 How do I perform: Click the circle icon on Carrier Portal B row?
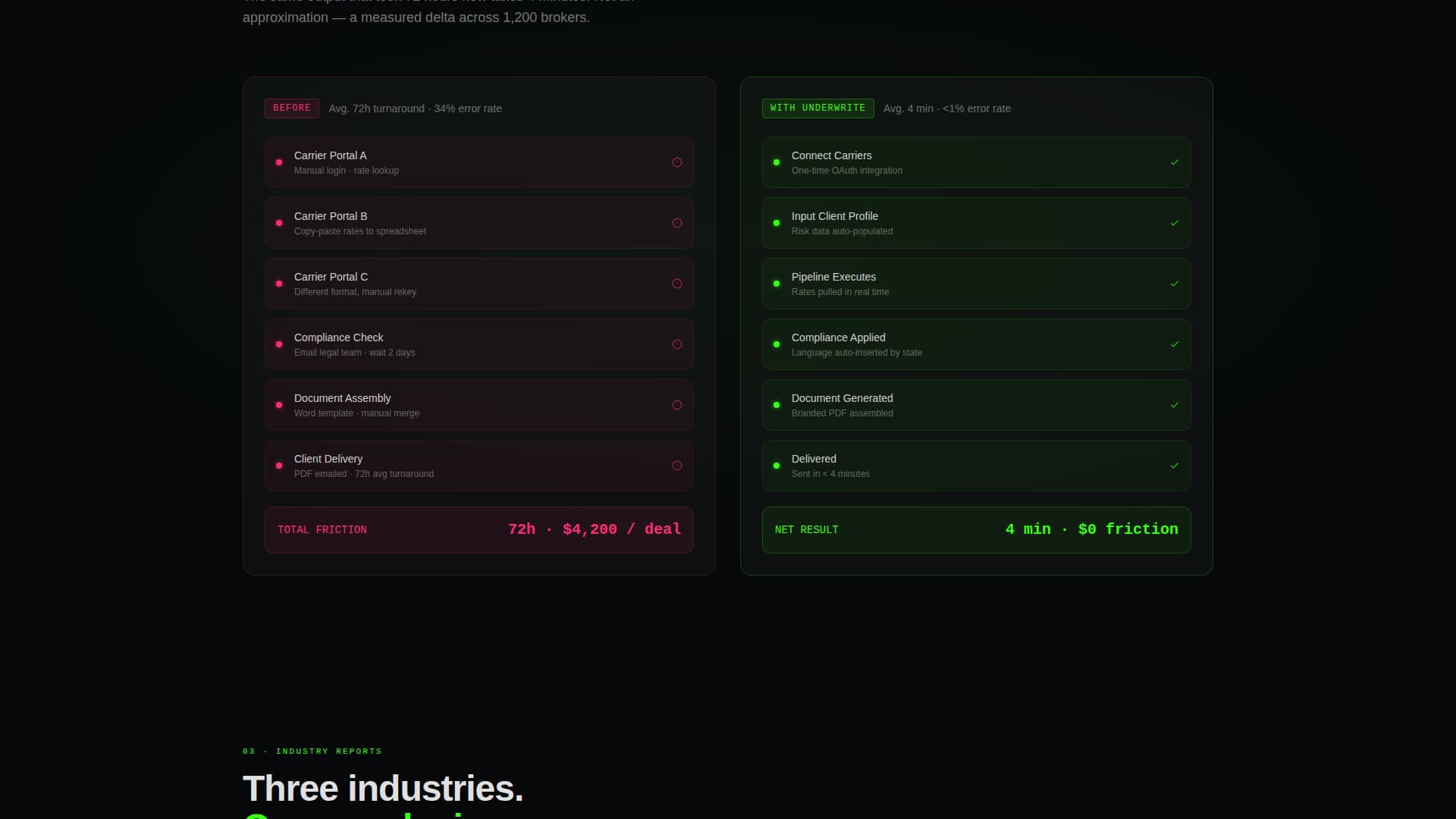[677, 223]
